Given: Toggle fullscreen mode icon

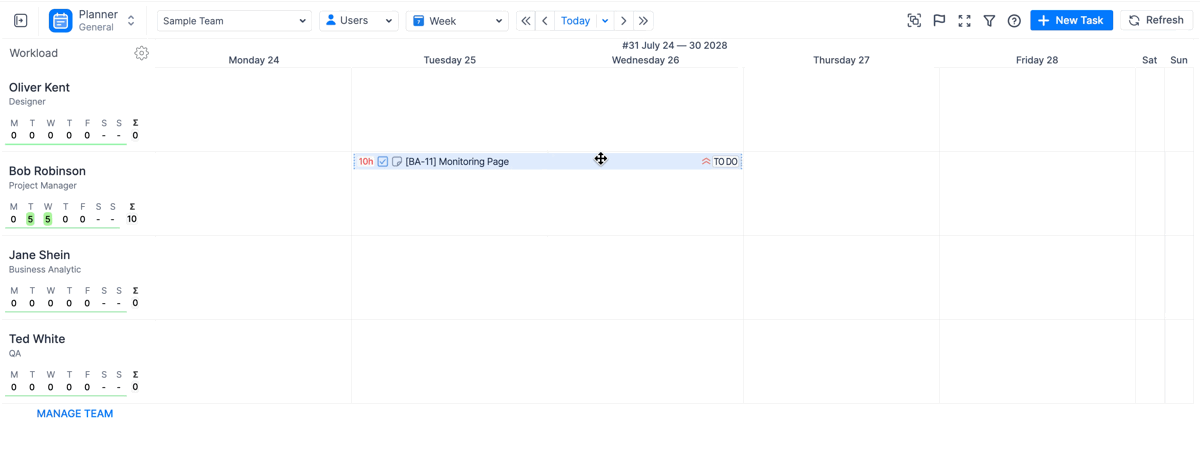Looking at the screenshot, I should [964, 20].
